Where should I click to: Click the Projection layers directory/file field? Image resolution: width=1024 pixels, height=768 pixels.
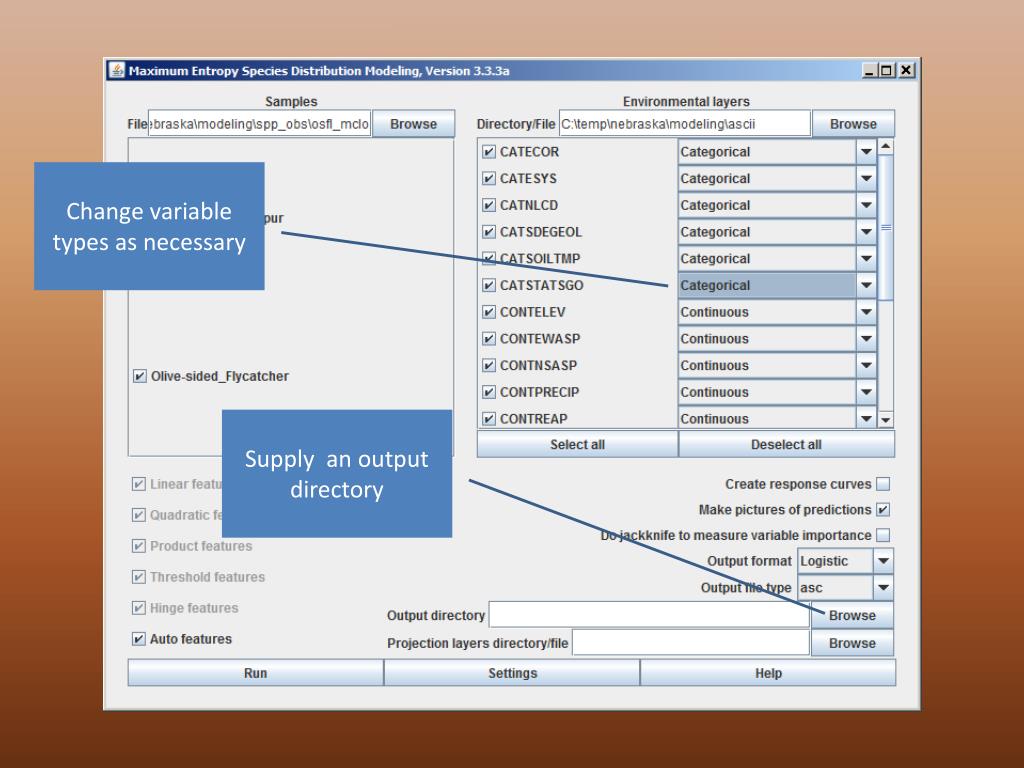691,643
